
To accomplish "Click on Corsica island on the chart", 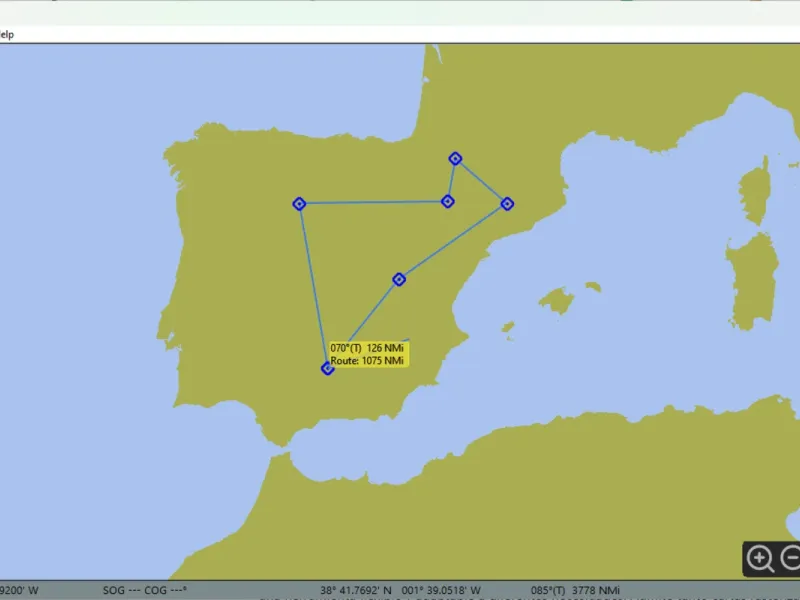I will click(x=756, y=191).
